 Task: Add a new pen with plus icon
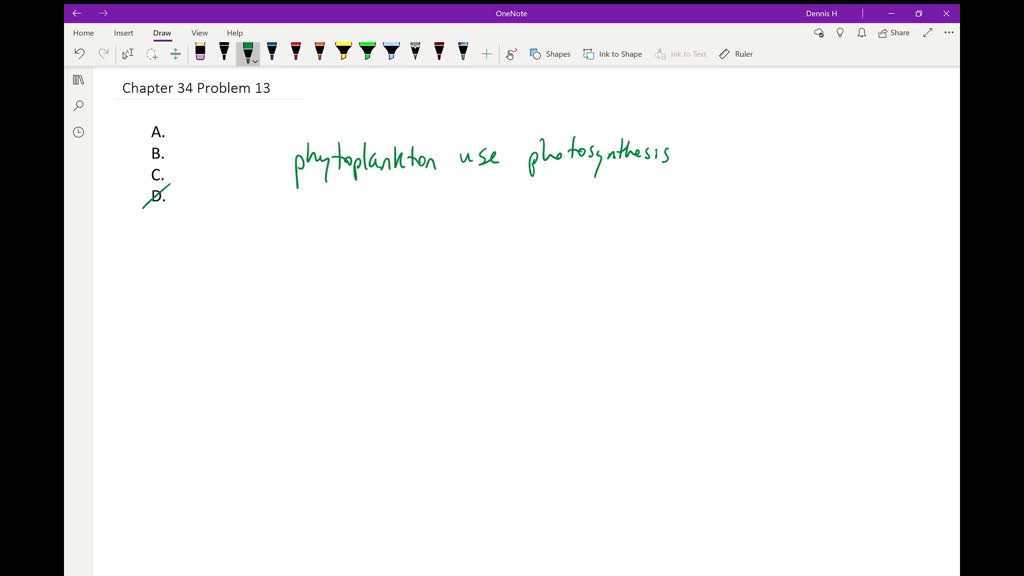(x=487, y=54)
